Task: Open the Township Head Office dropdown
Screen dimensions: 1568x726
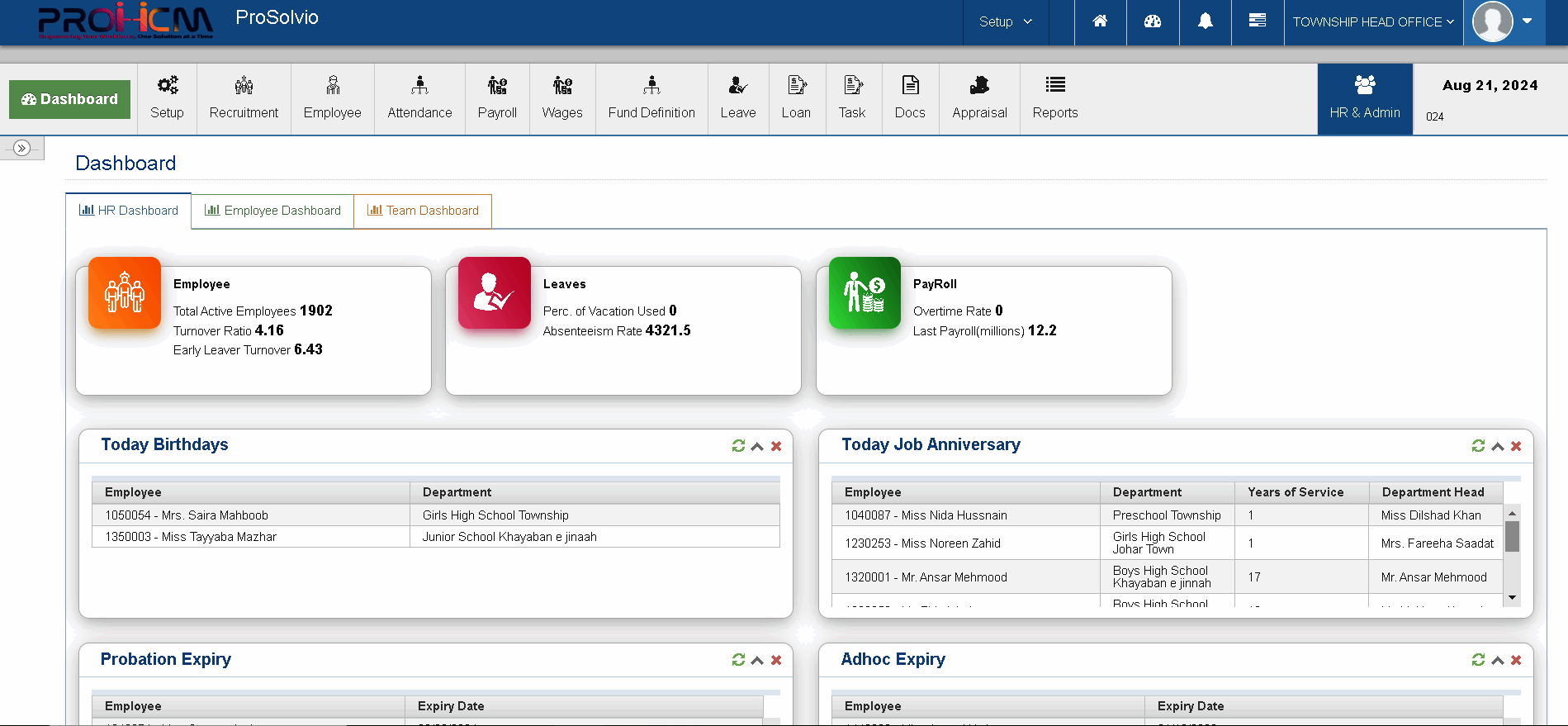Action: (1372, 22)
